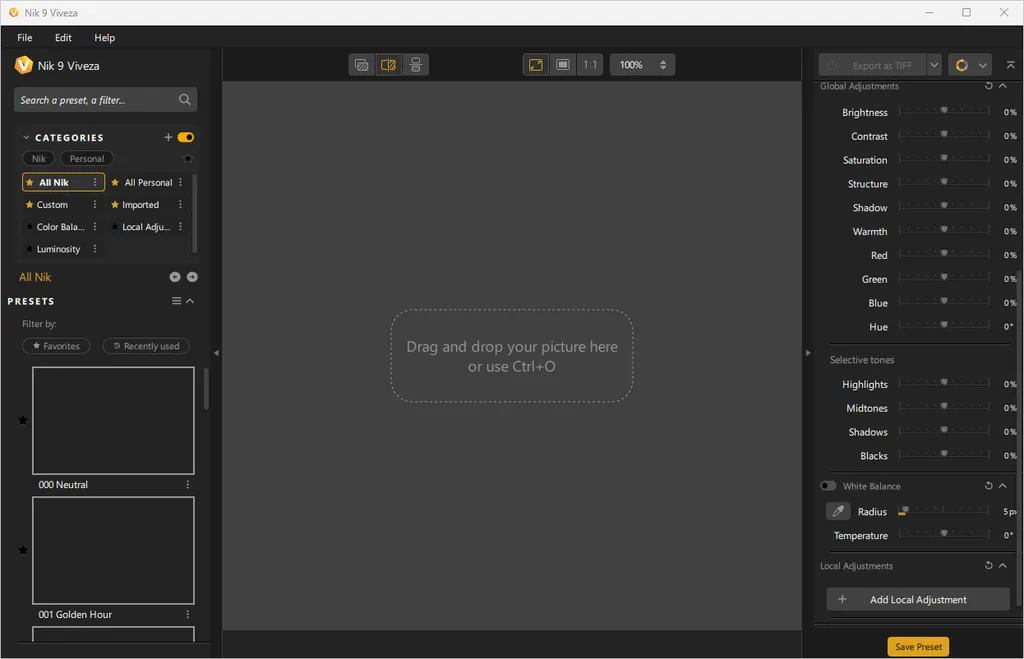Open options for 000 Neutral preset
The image size is (1024, 659).
coord(187,485)
